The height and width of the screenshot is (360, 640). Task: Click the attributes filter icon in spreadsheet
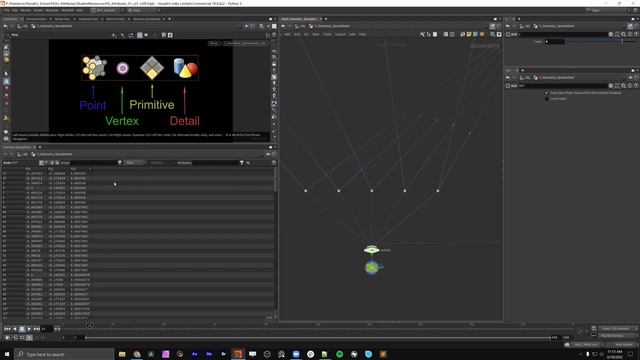[x=242, y=163]
